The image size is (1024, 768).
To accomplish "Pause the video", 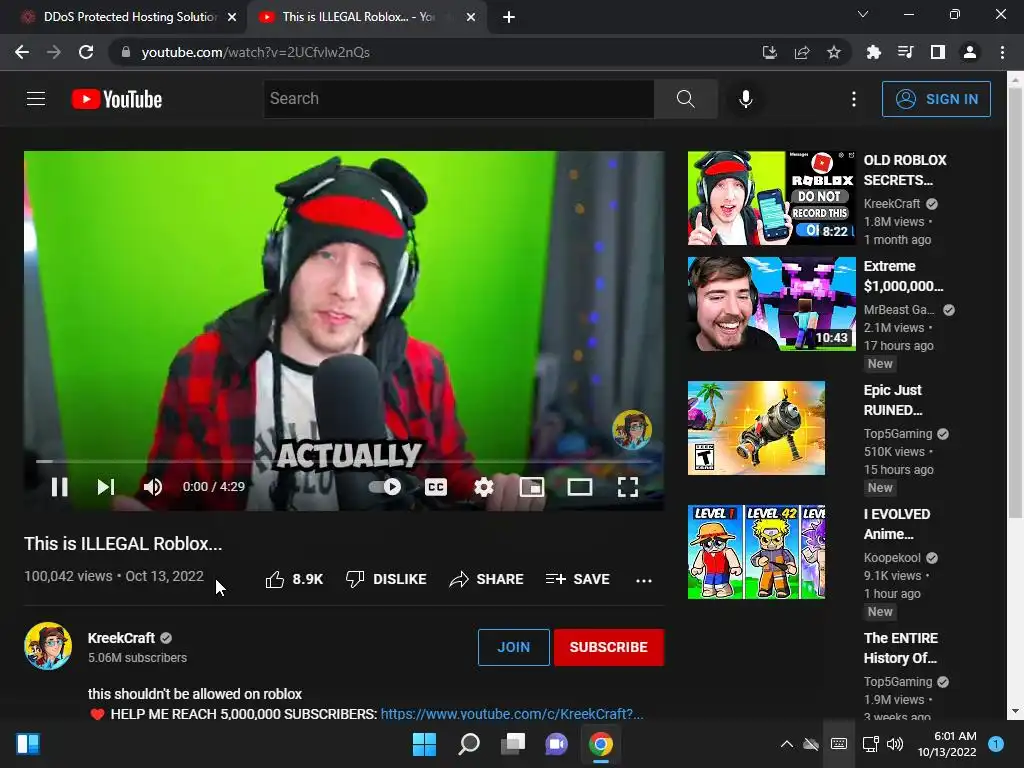I will click(59, 487).
